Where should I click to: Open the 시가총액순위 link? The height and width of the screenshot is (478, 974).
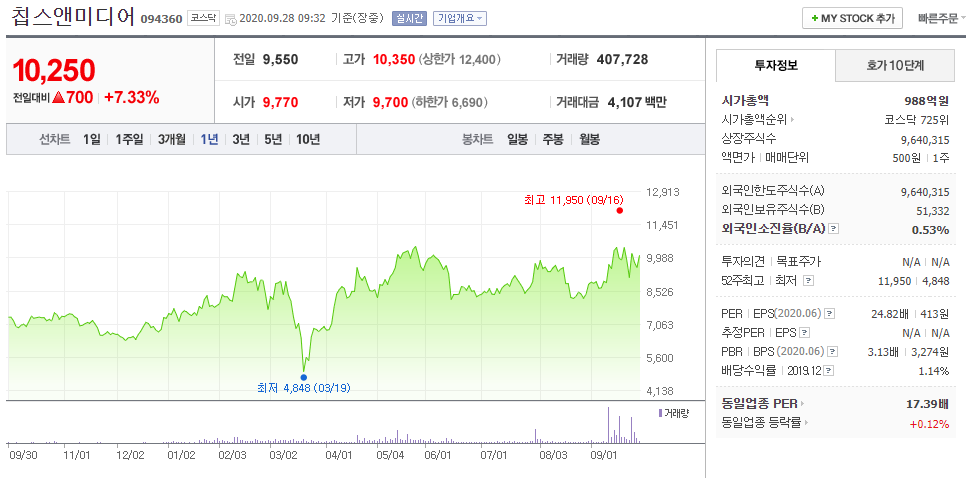coord(754,119)
